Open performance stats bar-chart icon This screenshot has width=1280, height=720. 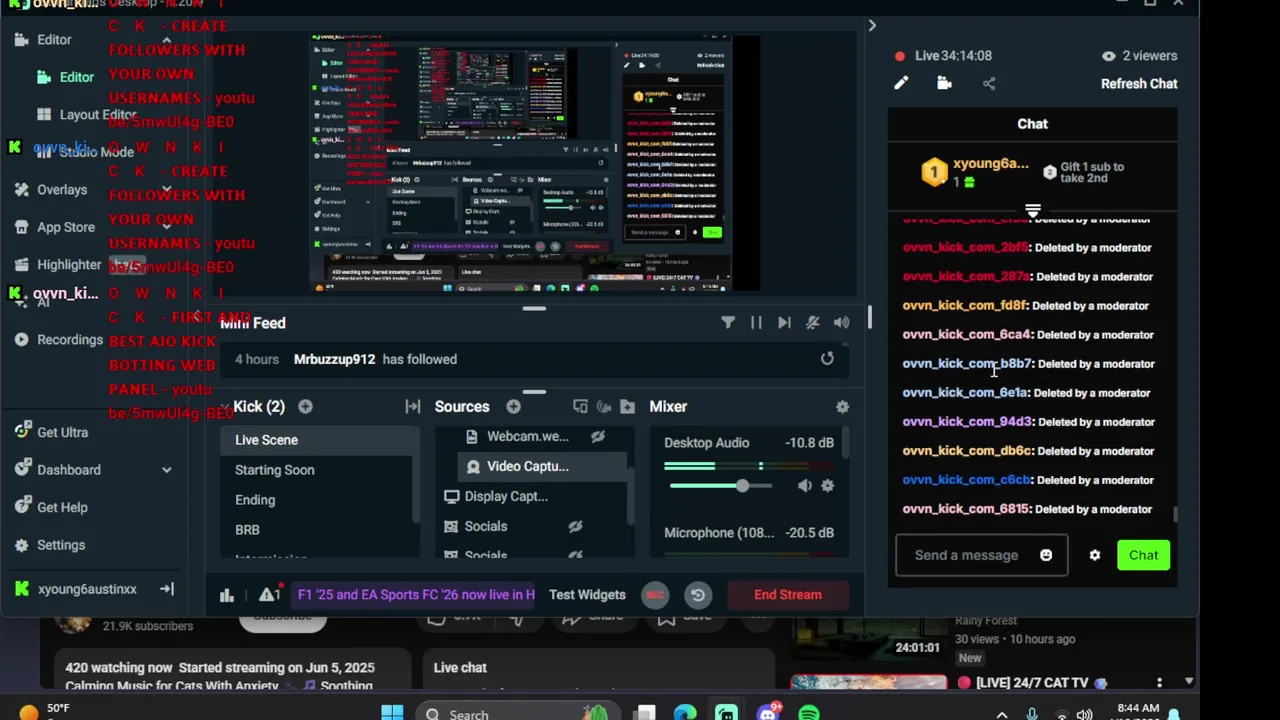coord(227,595)
